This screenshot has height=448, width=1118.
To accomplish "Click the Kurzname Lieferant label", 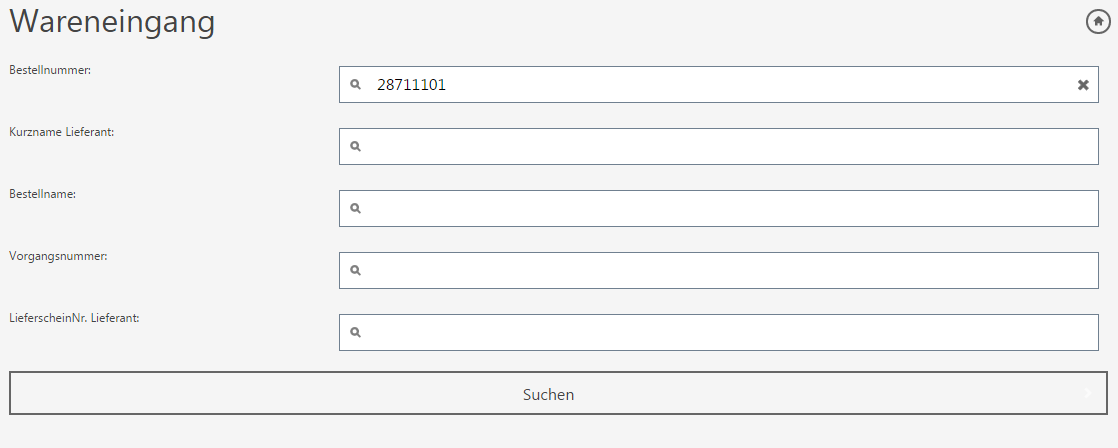I will [61, 132].
